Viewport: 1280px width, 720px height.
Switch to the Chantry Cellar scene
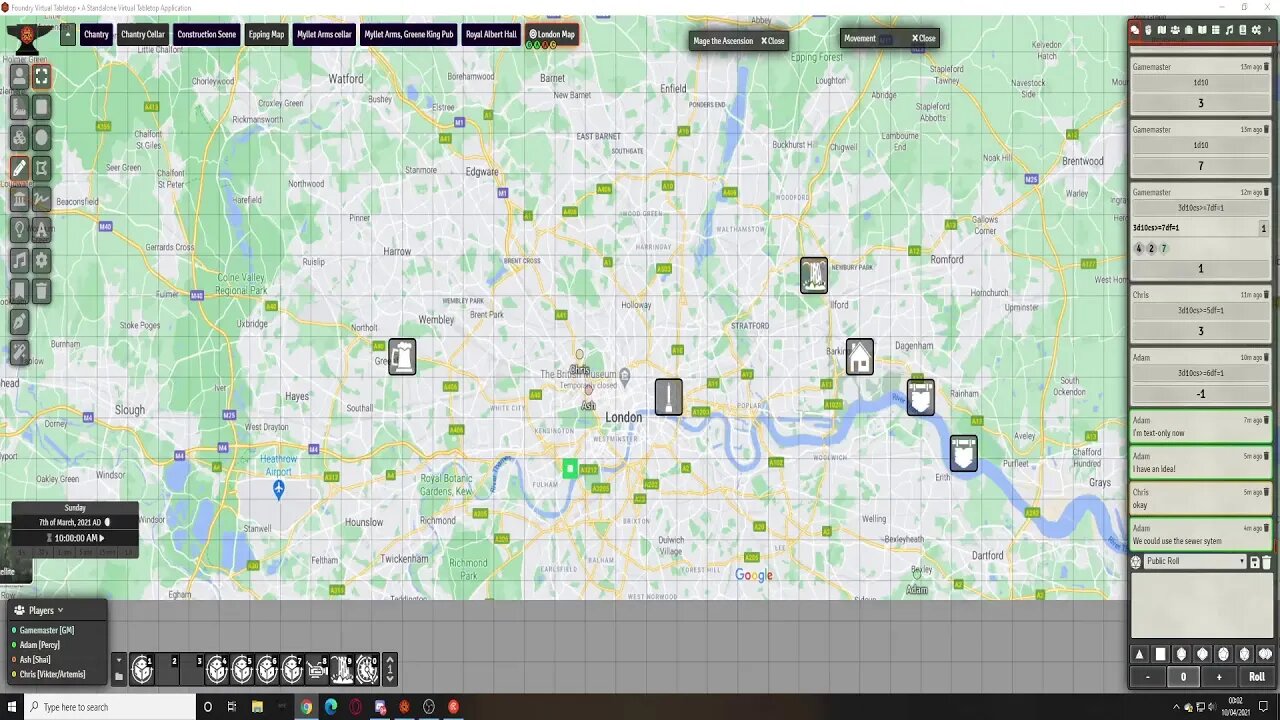tap(143, 35)
